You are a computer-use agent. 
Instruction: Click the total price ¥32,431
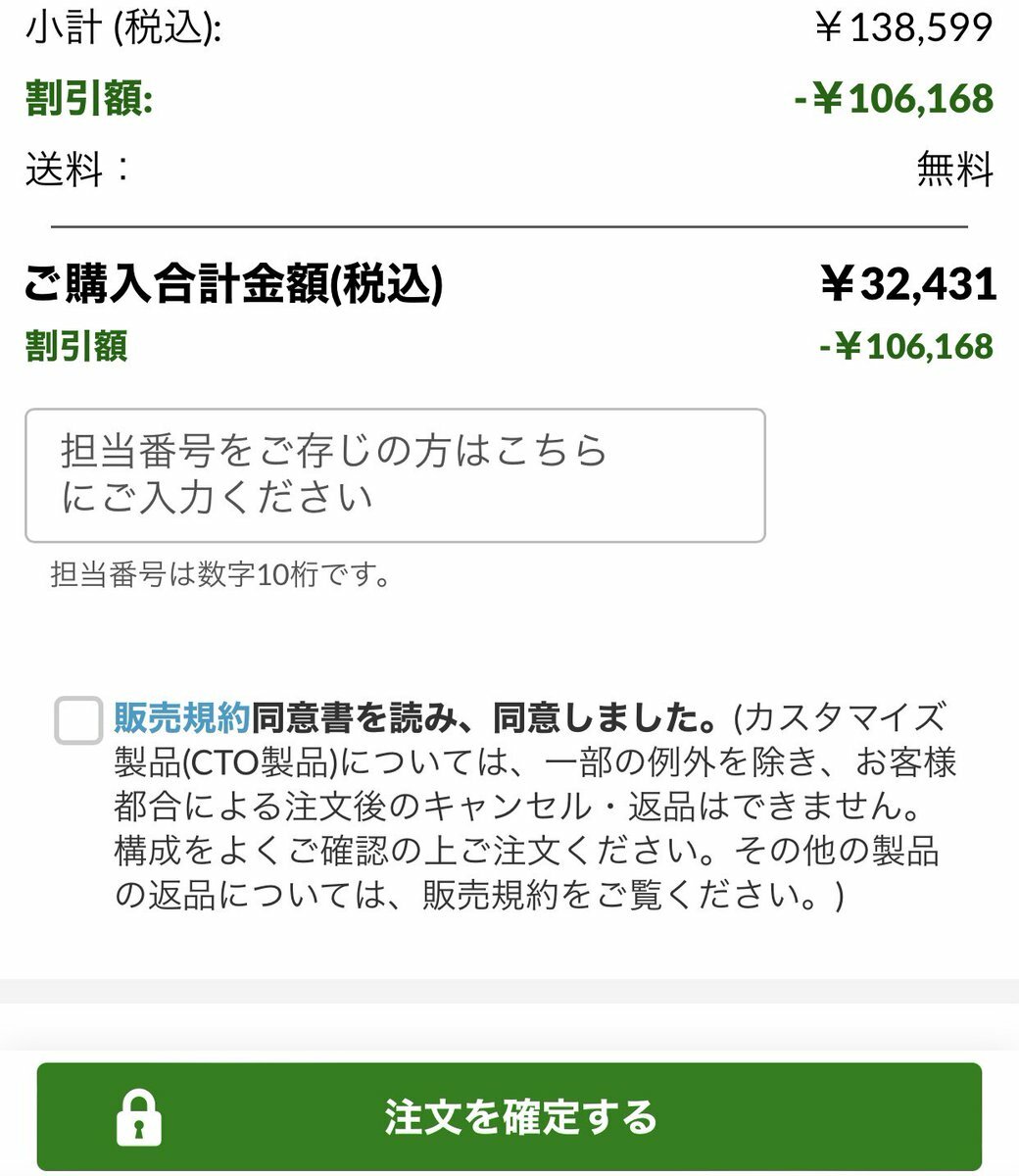point(908,285)
